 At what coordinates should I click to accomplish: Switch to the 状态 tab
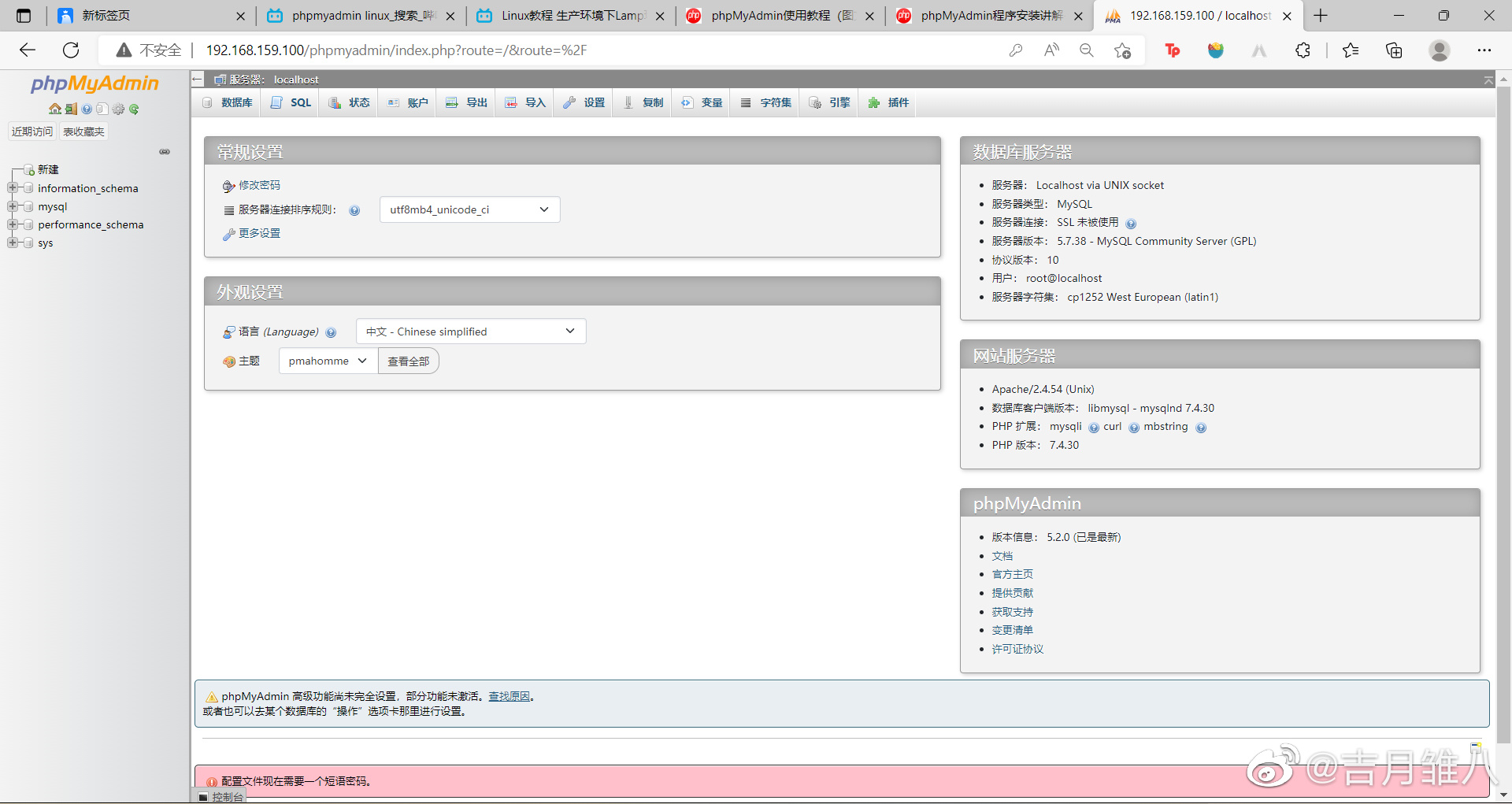pyautogui.click(x=350, y=102)
